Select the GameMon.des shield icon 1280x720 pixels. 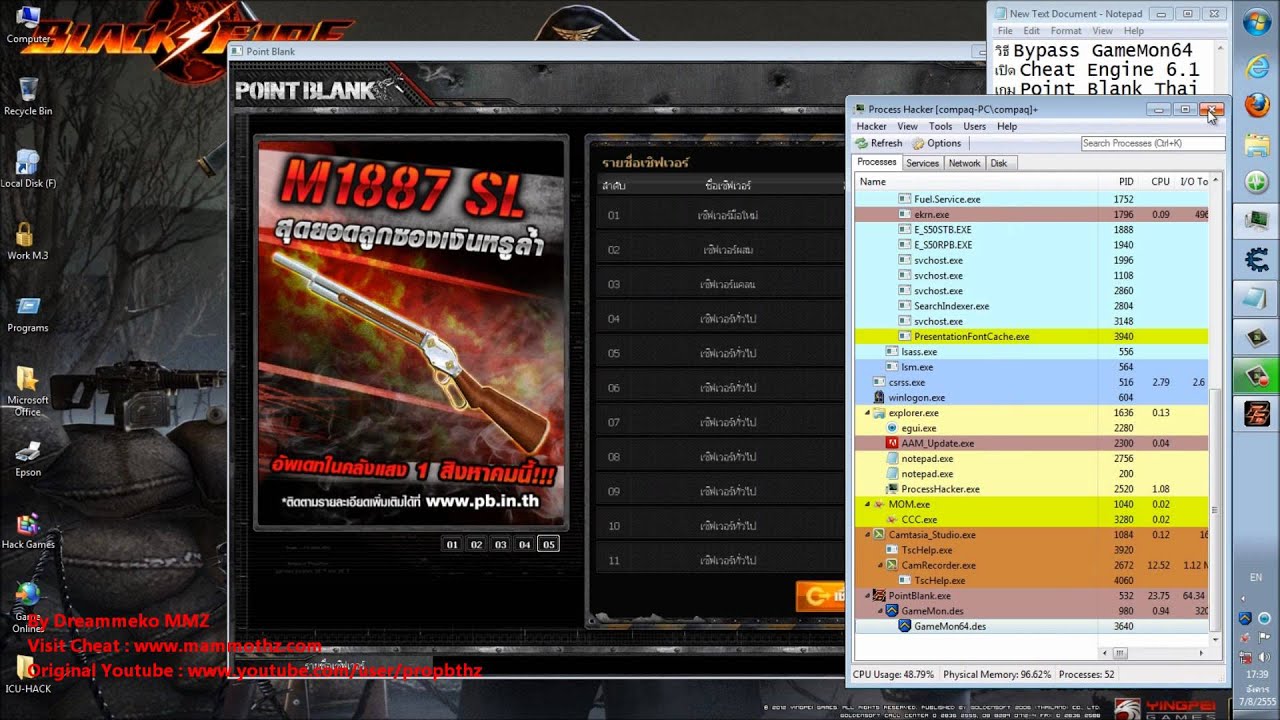pyautogui.click(x=892, y=611)
